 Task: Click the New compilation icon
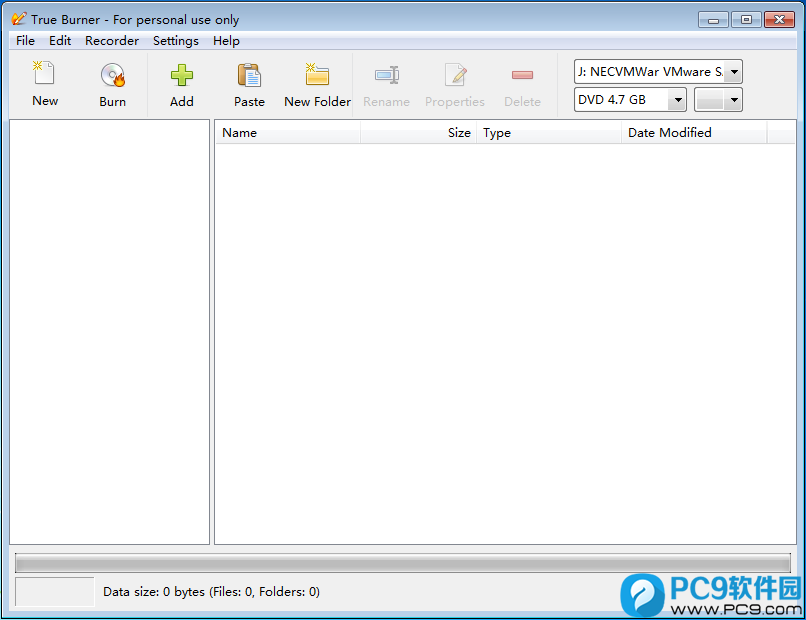[44, 74]
